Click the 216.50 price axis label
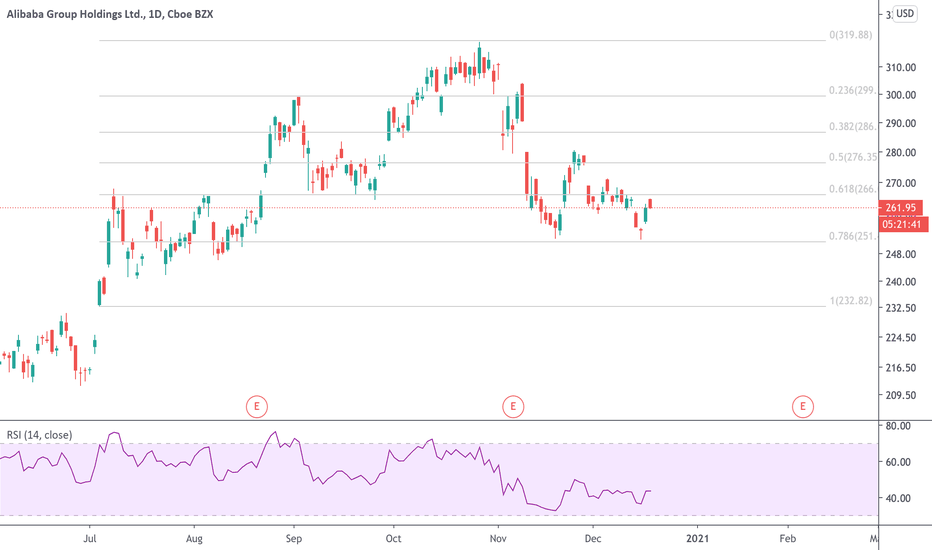 (900, 368)
